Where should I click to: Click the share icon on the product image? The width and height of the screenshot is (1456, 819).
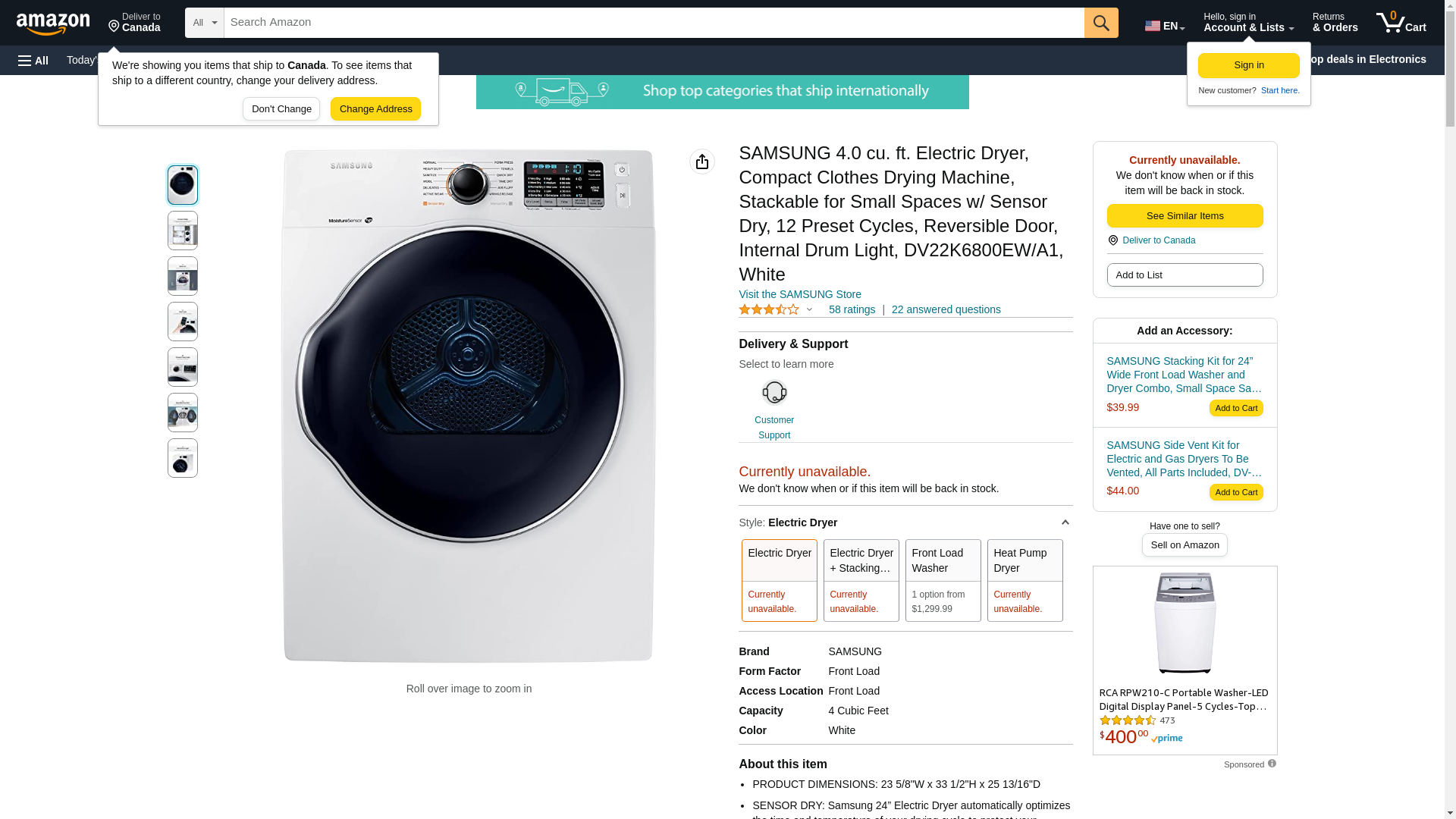702,162
